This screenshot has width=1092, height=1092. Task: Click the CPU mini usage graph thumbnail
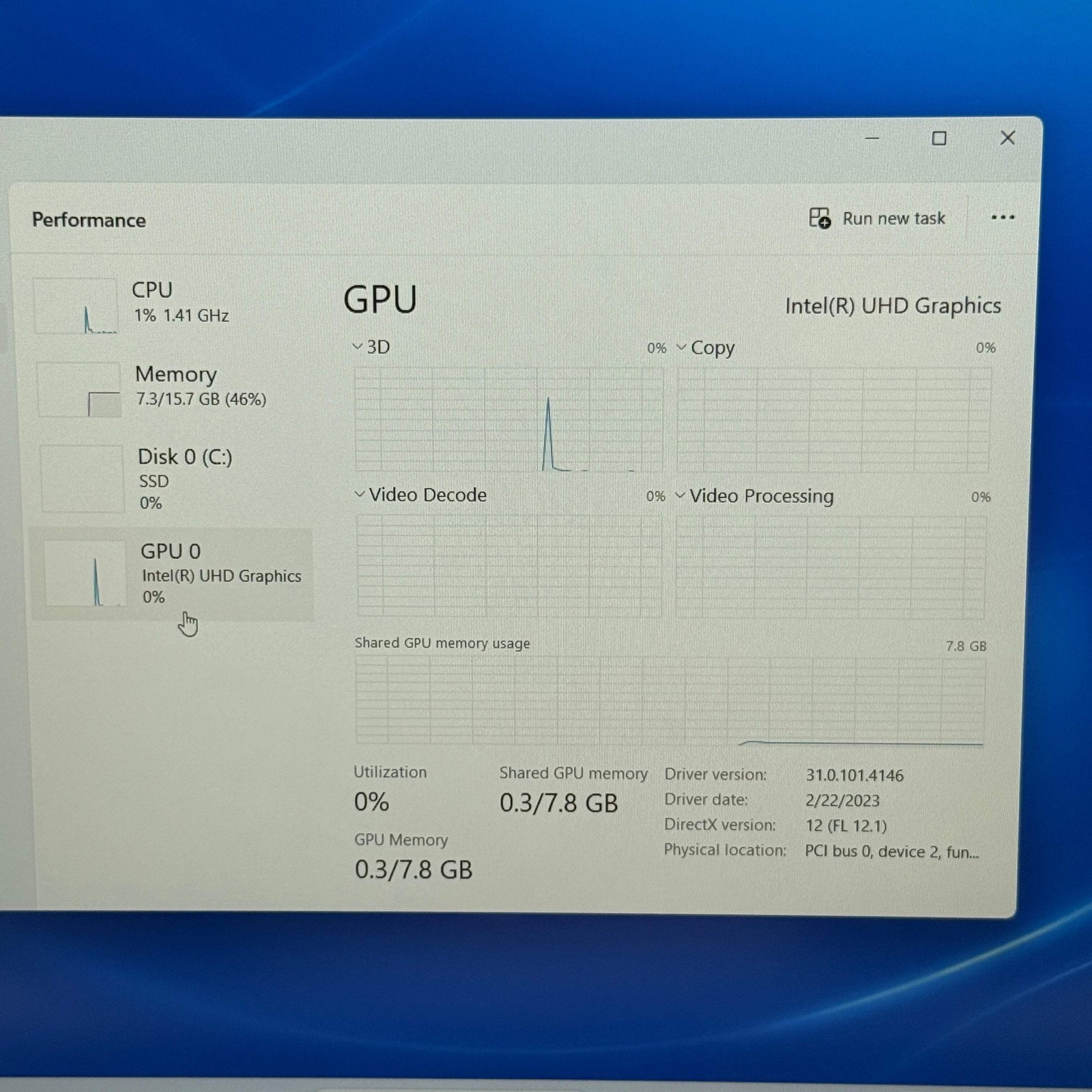point(76,306)
